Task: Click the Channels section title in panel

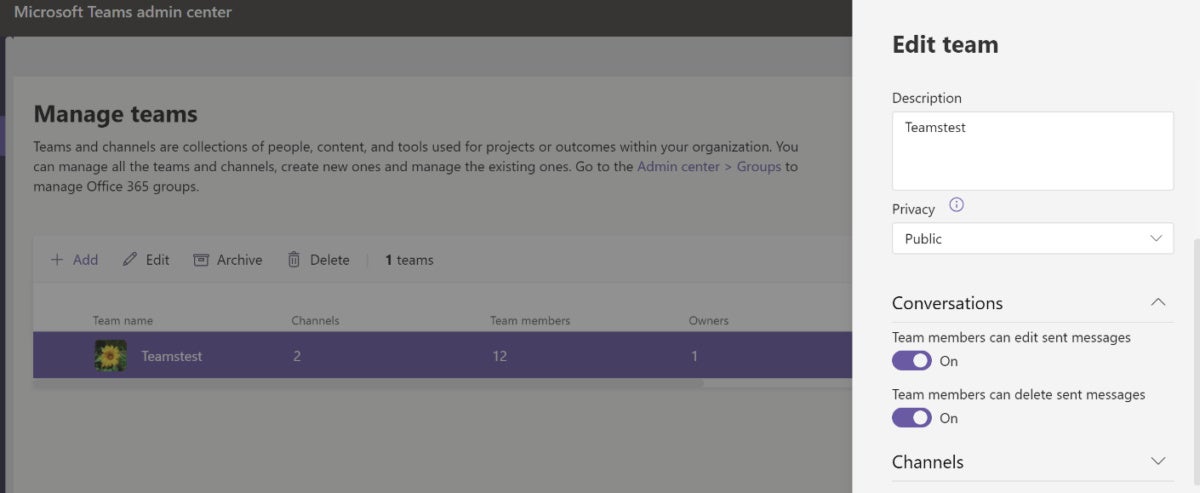Action: pos(928,462)
